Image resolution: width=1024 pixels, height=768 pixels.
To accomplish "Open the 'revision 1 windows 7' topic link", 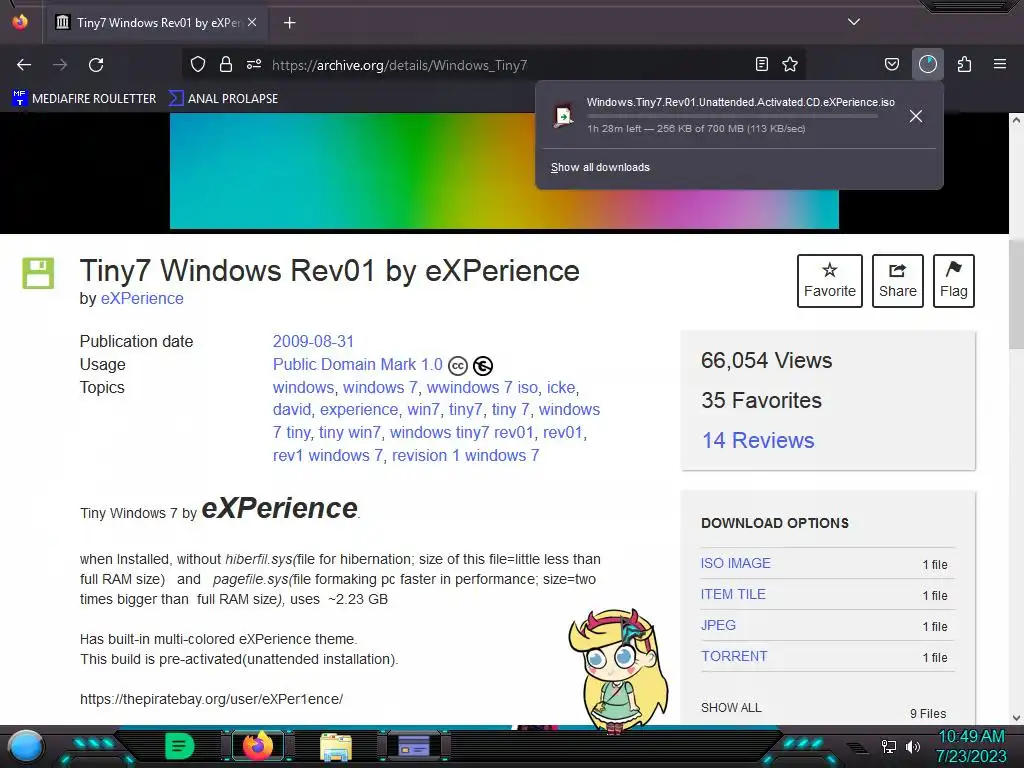I will [466, 455].
